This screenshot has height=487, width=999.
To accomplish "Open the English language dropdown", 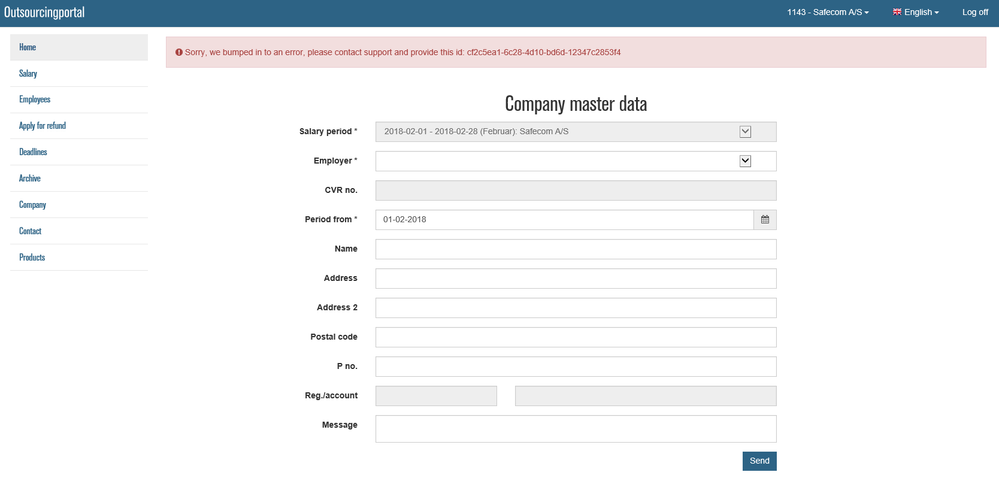I will click(916, 12).
